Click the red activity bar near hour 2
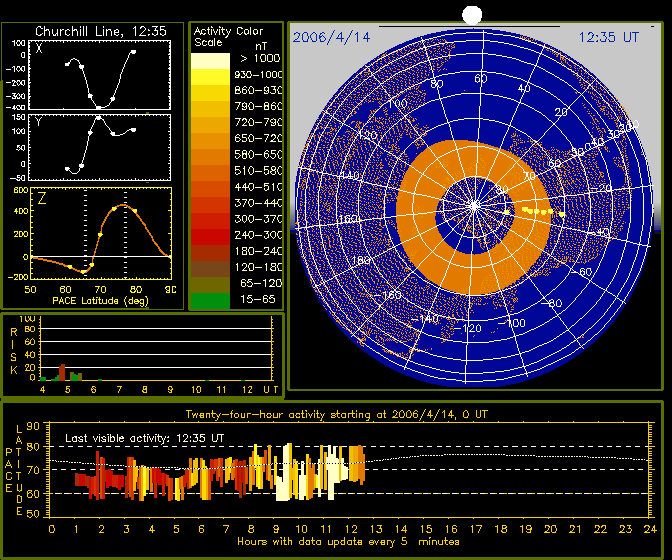Image resolution: width=672 pixels, height=560 pixels. click(97, 475)
